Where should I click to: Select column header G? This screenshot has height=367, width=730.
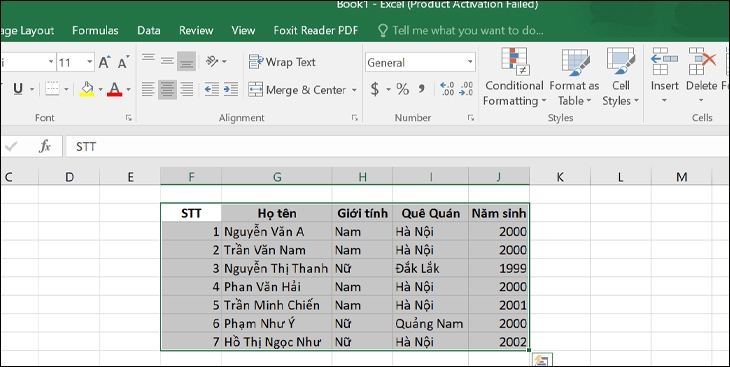277,177
